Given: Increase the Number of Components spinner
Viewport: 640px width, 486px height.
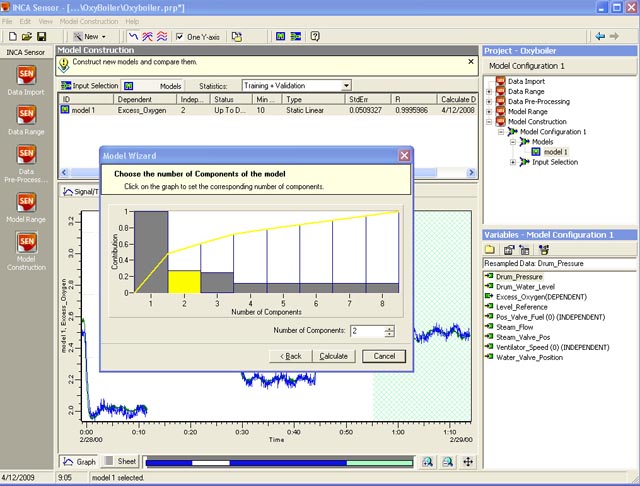Looking at the screenshot, I should pyautogui.click(x=389, y=327).
